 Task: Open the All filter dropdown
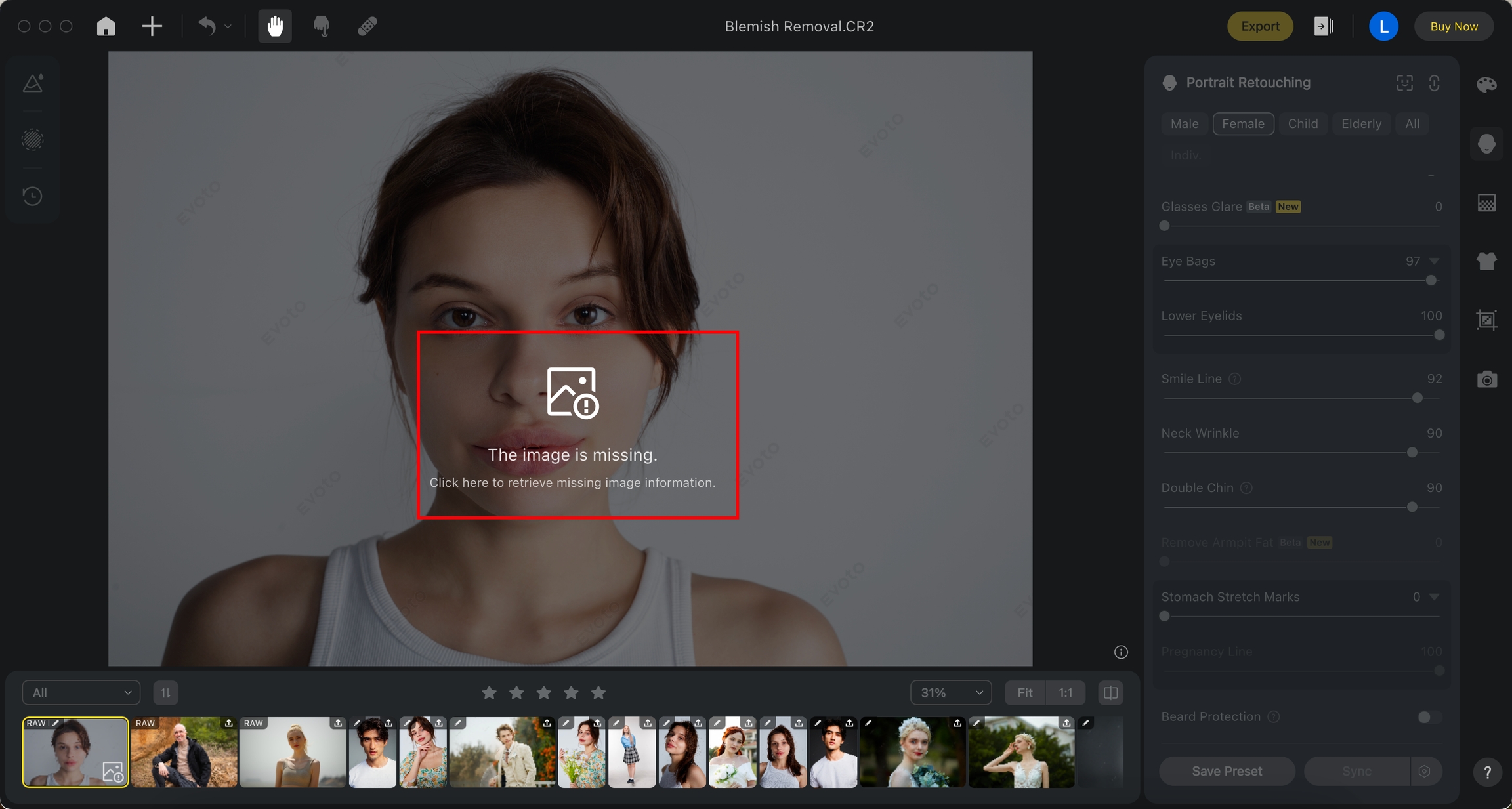coord(81,693)
